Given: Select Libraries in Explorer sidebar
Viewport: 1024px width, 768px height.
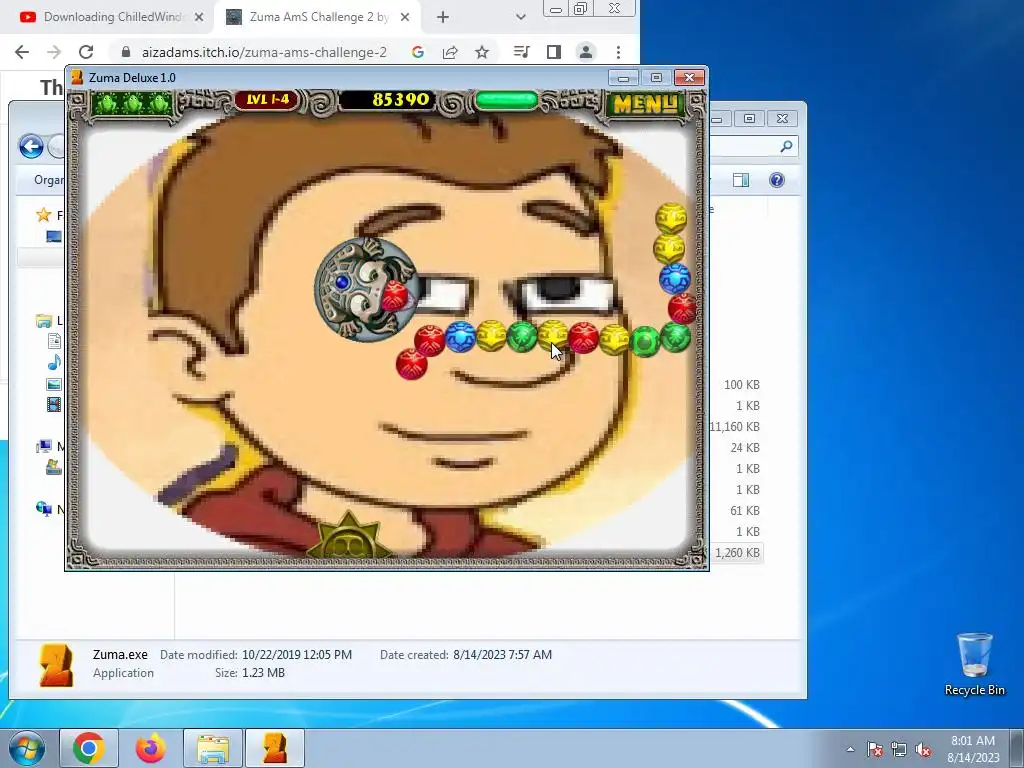Looking at the screenshot, I should [44, 321].
